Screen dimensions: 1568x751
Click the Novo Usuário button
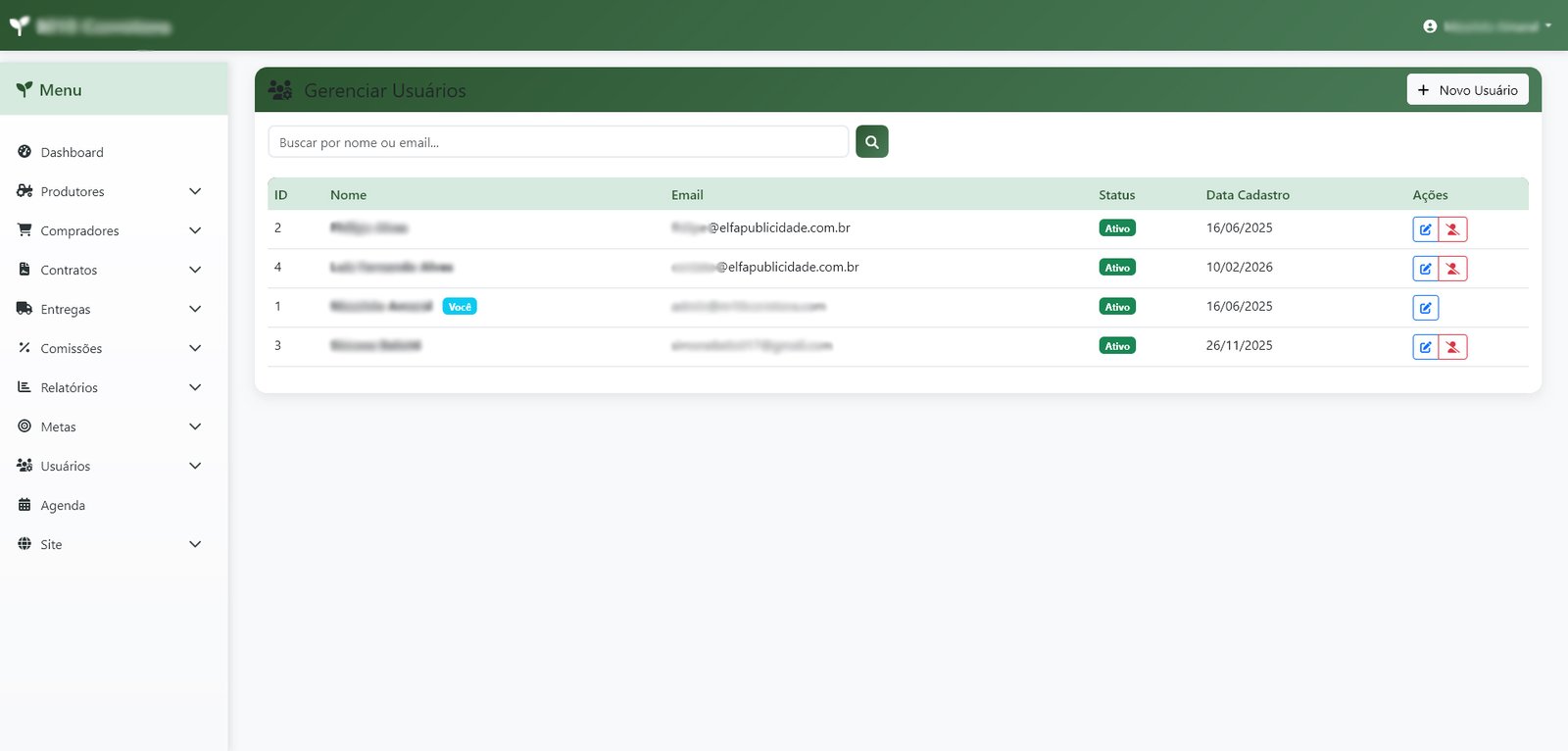click(x=1467, y=89)
